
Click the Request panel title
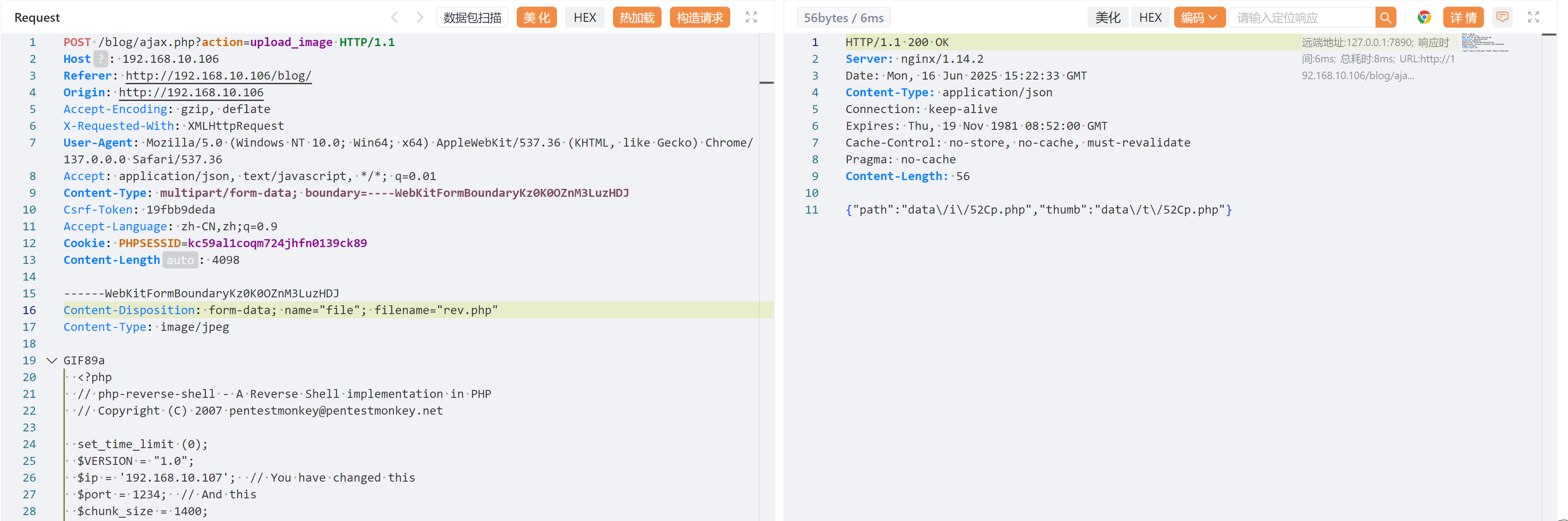pyautogui.click(x=37, y=18)
